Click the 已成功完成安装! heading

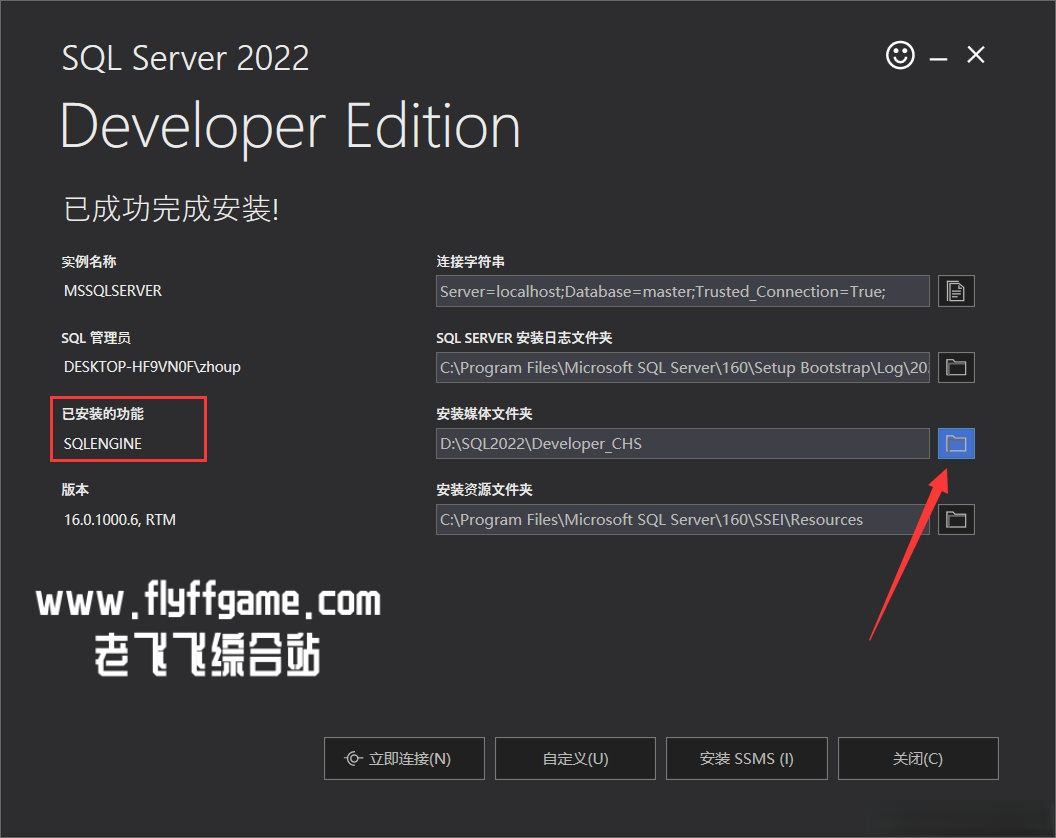click(x=171, y=209)
